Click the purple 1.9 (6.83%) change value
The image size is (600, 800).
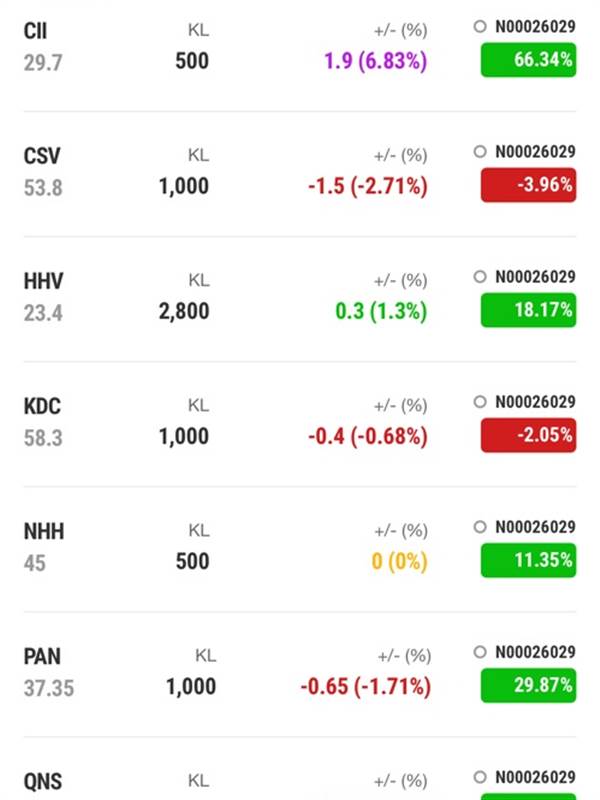pyautogui.click(x=376, y=61)
